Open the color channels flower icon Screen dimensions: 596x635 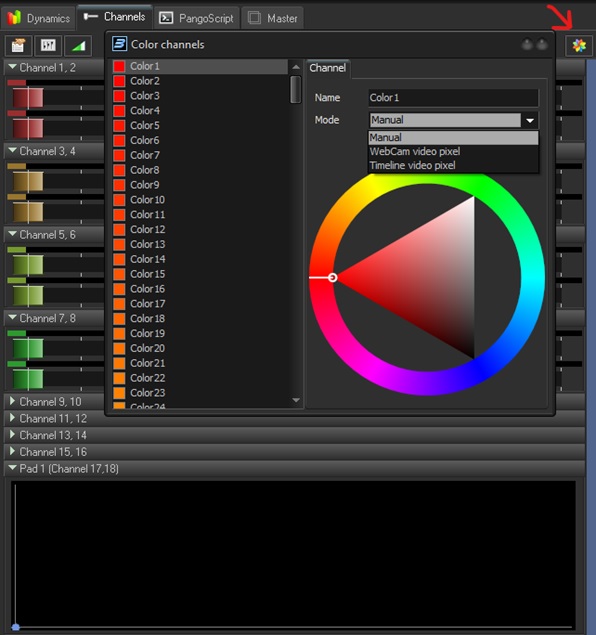(x=579, y=45)
